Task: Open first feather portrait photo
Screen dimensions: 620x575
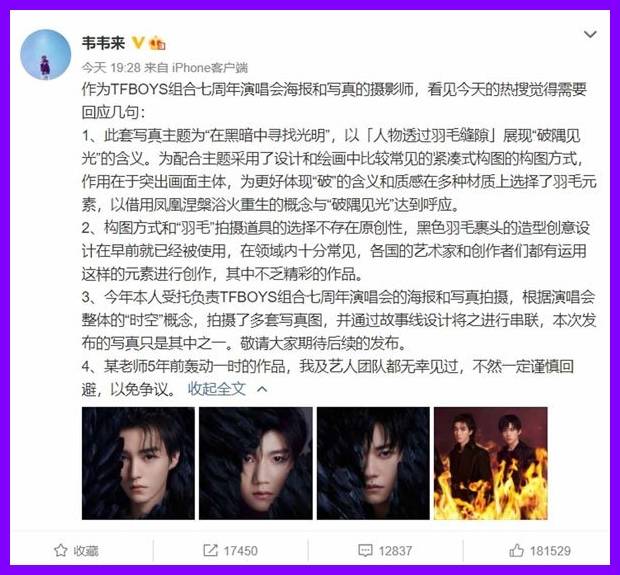Action: (x=138, y=463)
